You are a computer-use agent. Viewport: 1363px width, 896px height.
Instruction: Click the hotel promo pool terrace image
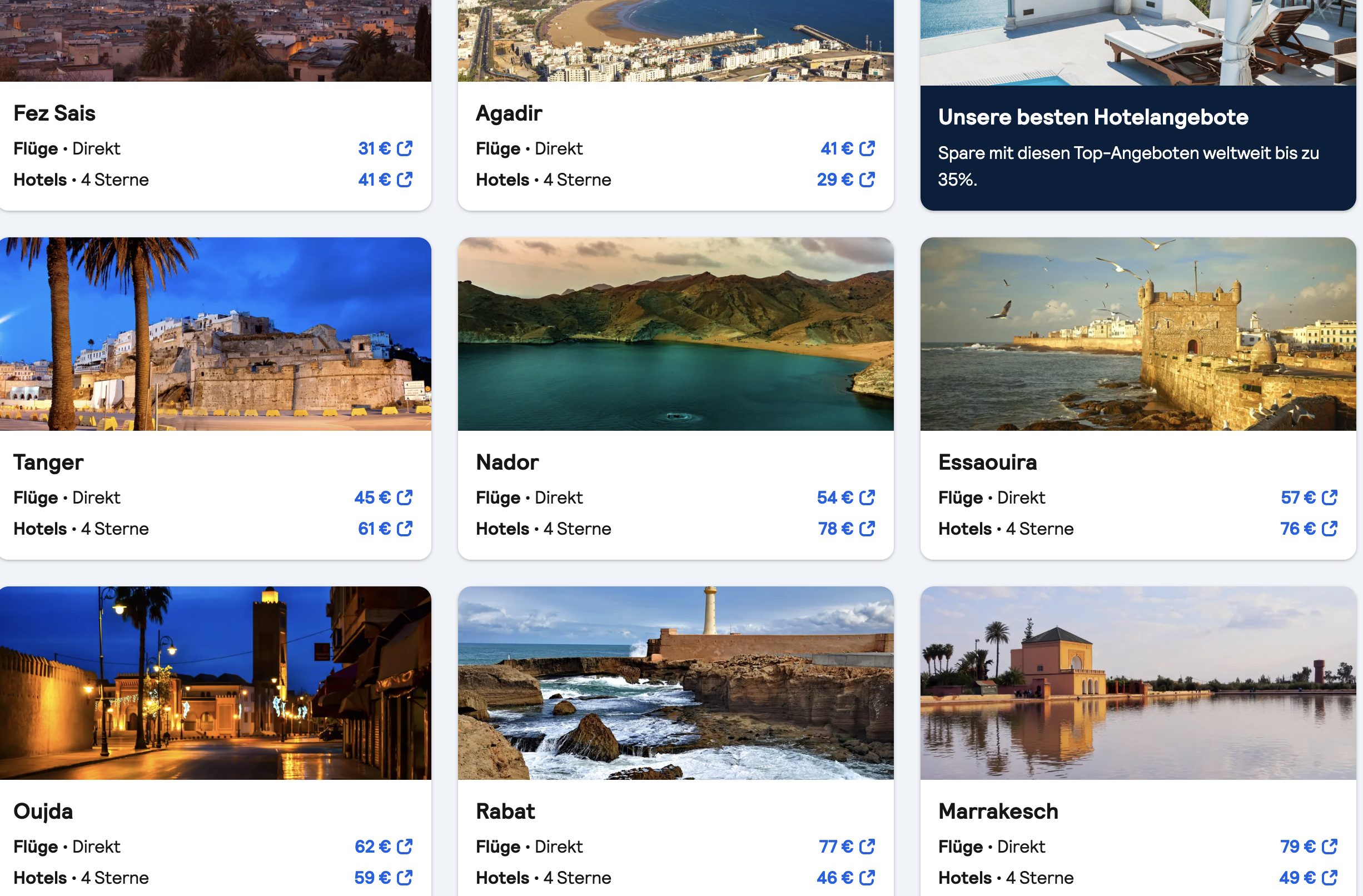pyautogui.click(x=1138, y=42)
